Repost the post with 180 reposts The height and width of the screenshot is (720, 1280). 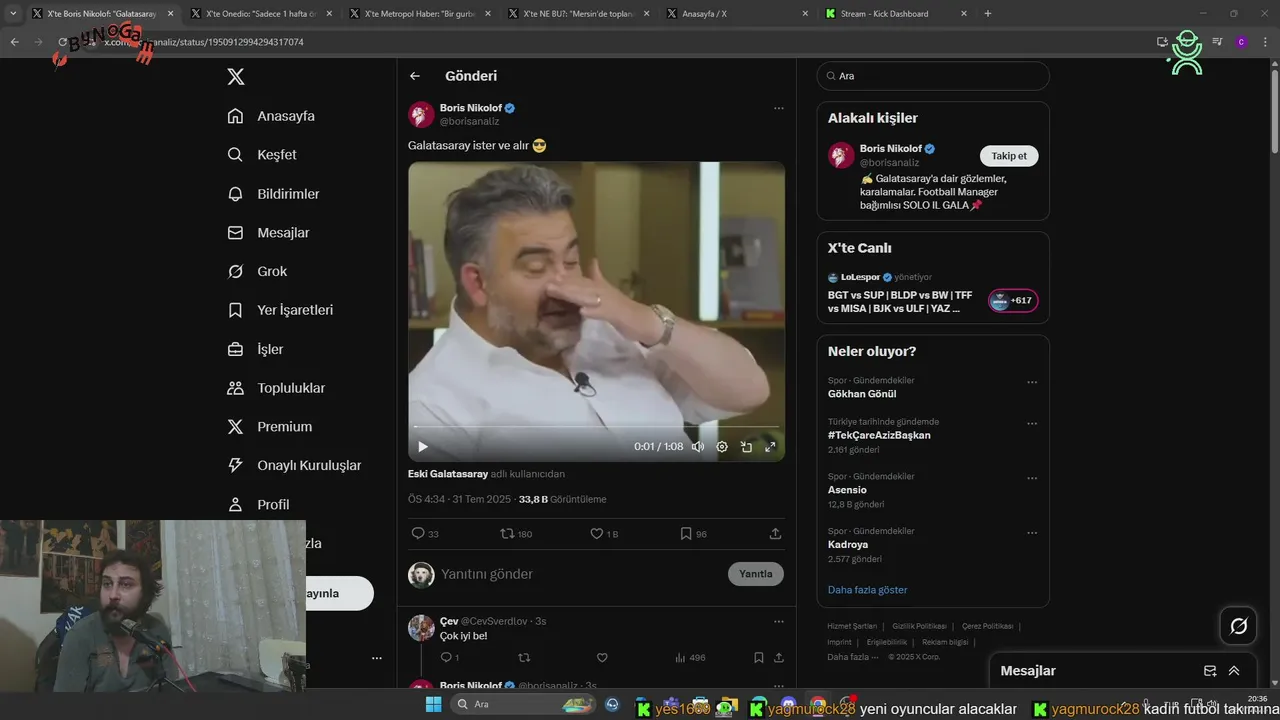(516, 534)
